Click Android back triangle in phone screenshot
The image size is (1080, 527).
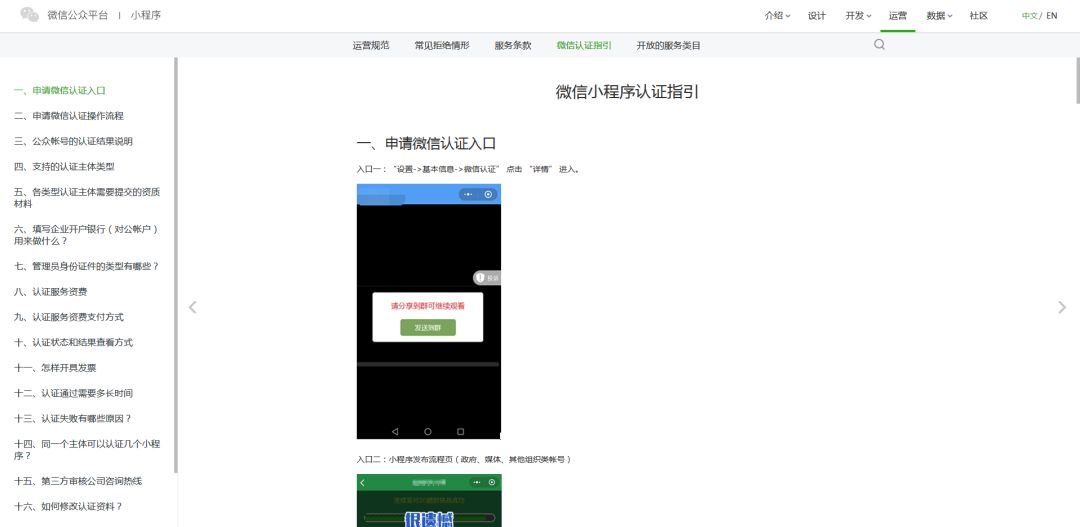[395, 431]
